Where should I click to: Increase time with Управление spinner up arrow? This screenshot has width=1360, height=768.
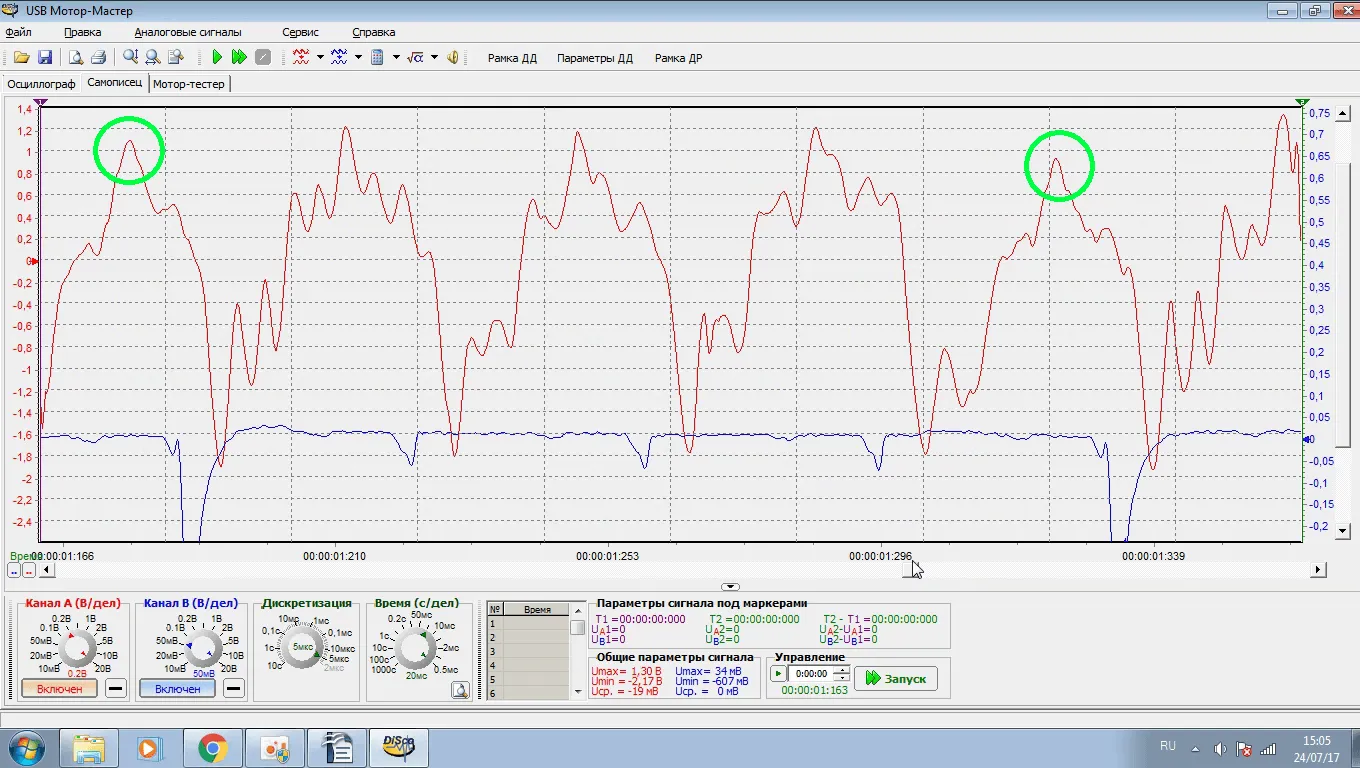[841, 670]
